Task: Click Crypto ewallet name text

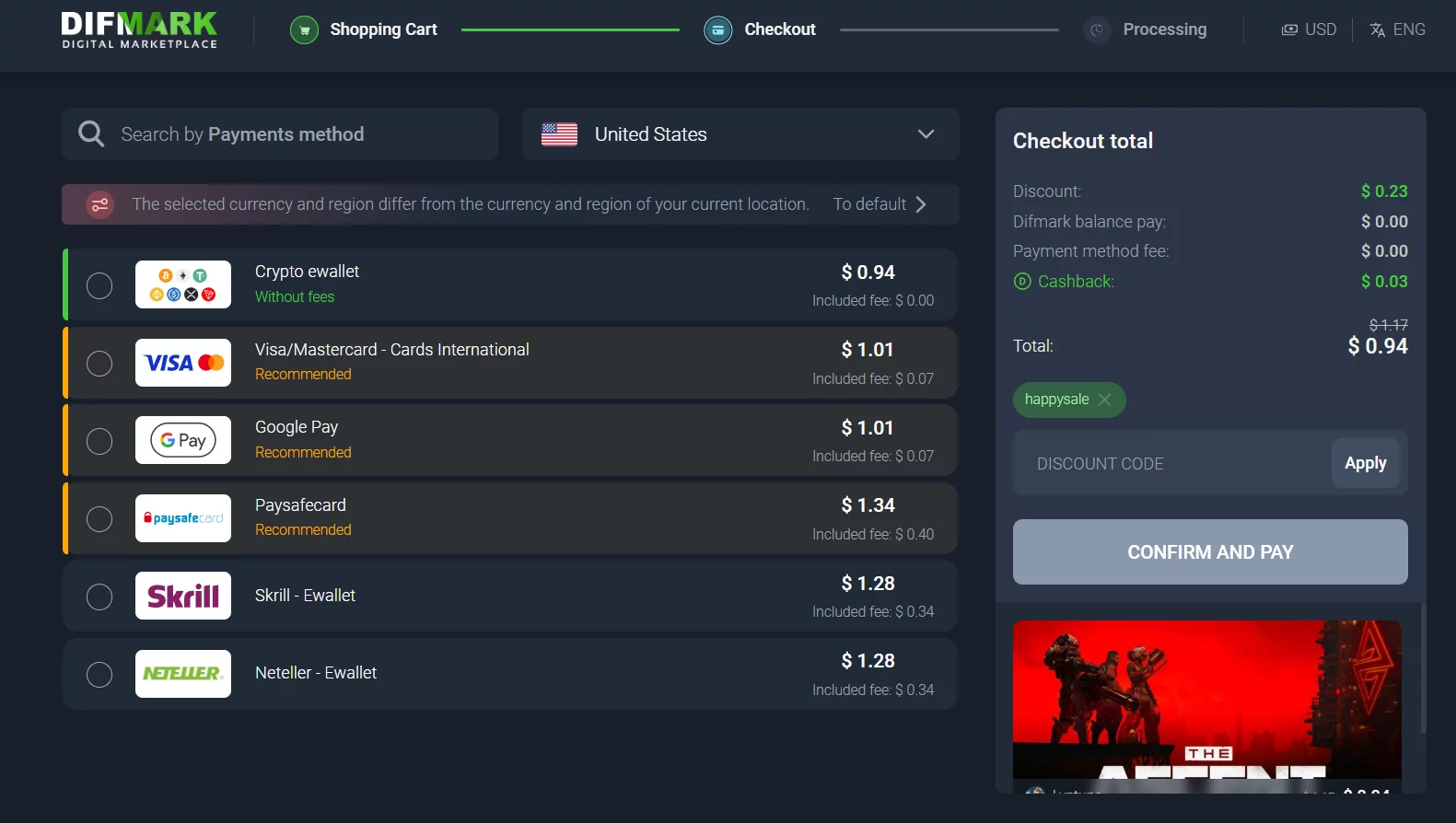Action: (307, 272)
